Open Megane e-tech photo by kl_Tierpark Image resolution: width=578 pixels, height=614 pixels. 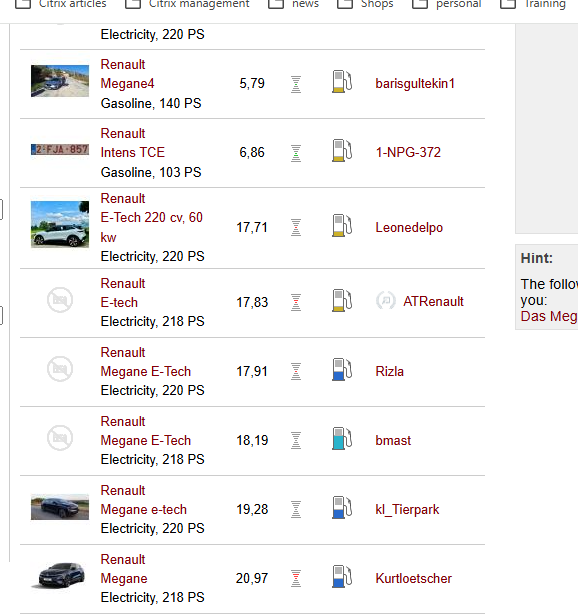tap(60, 507)
